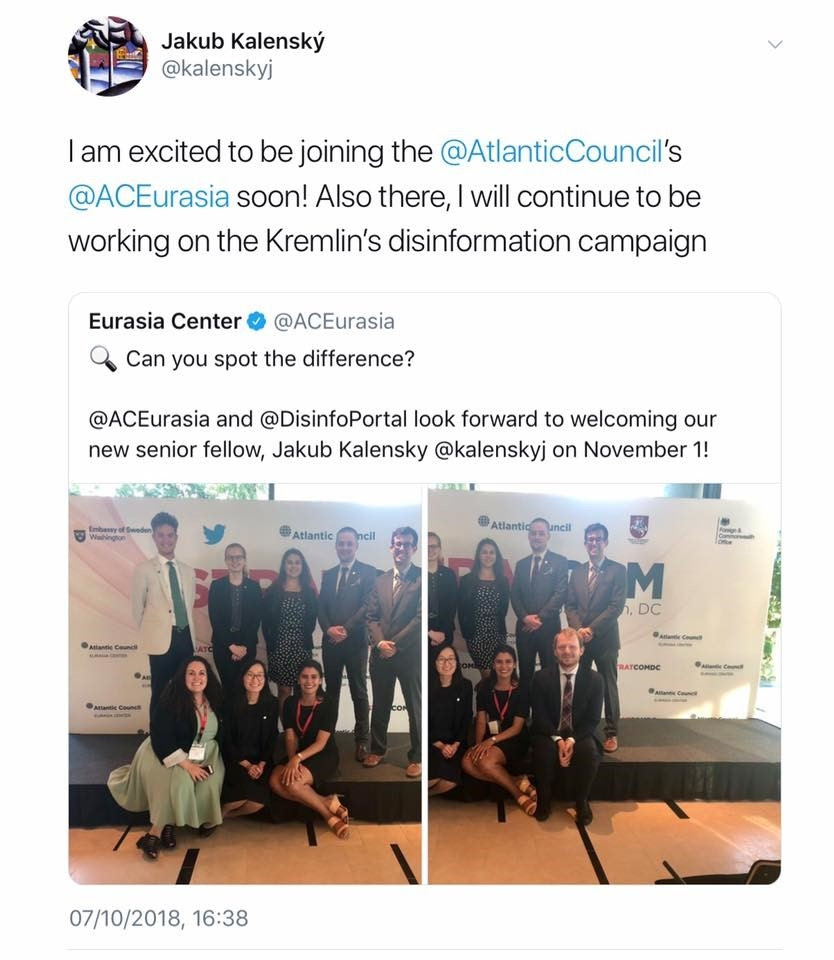
Task: Expand the tweet options chevron
Action: pyautogui.click(x=775, y=44)
